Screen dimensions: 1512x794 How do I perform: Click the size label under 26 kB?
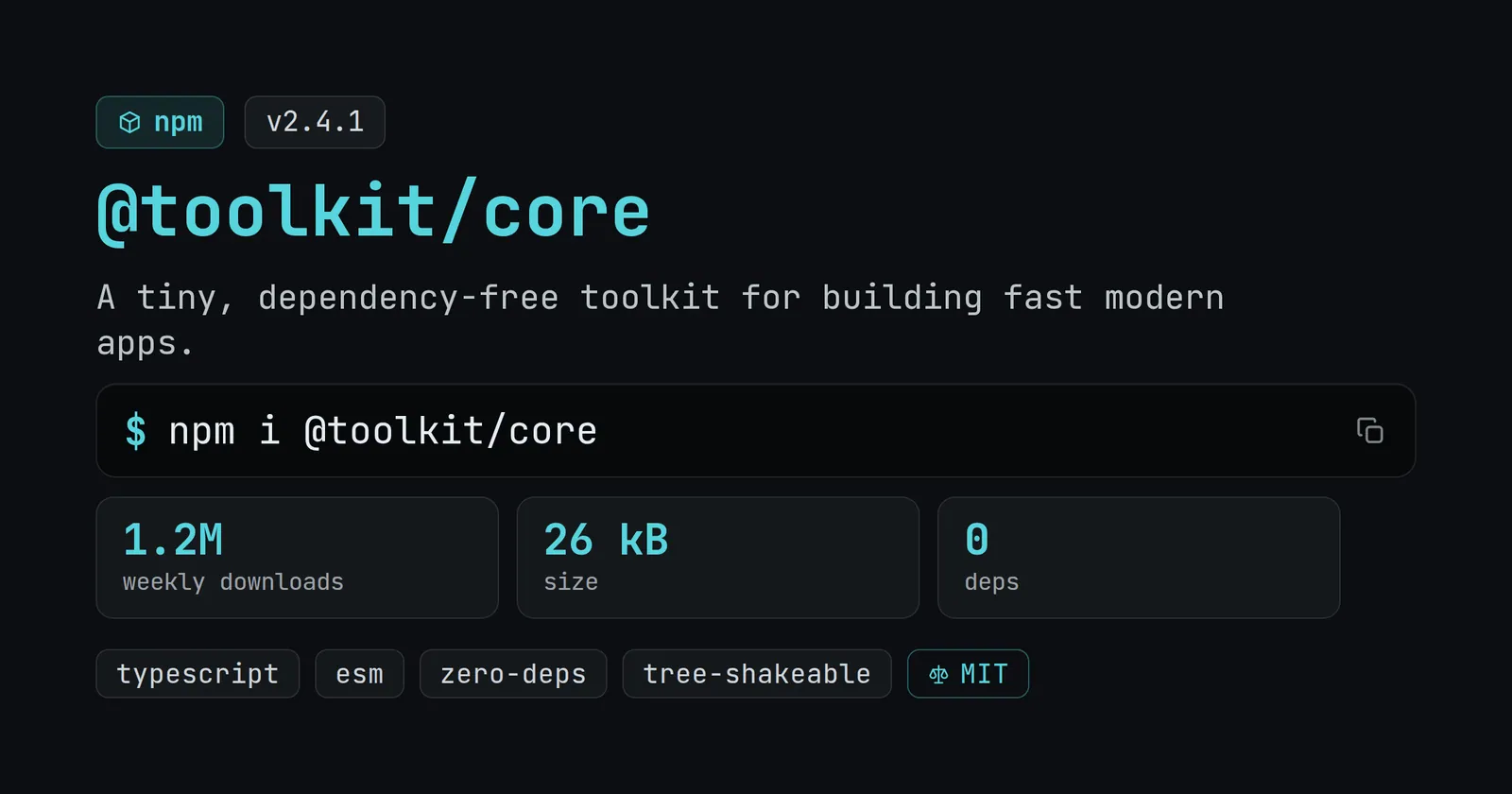571,582
